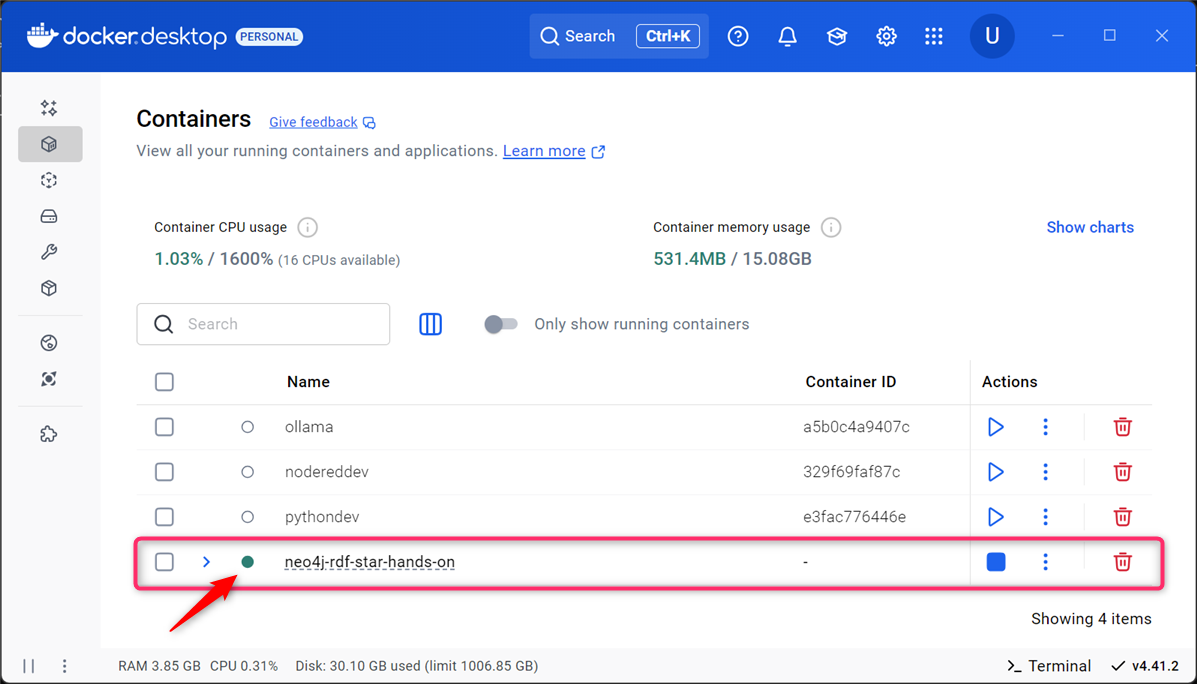The image size is (1197, 684).
Task: Delete the ollama container
Action: [1122, 427]
